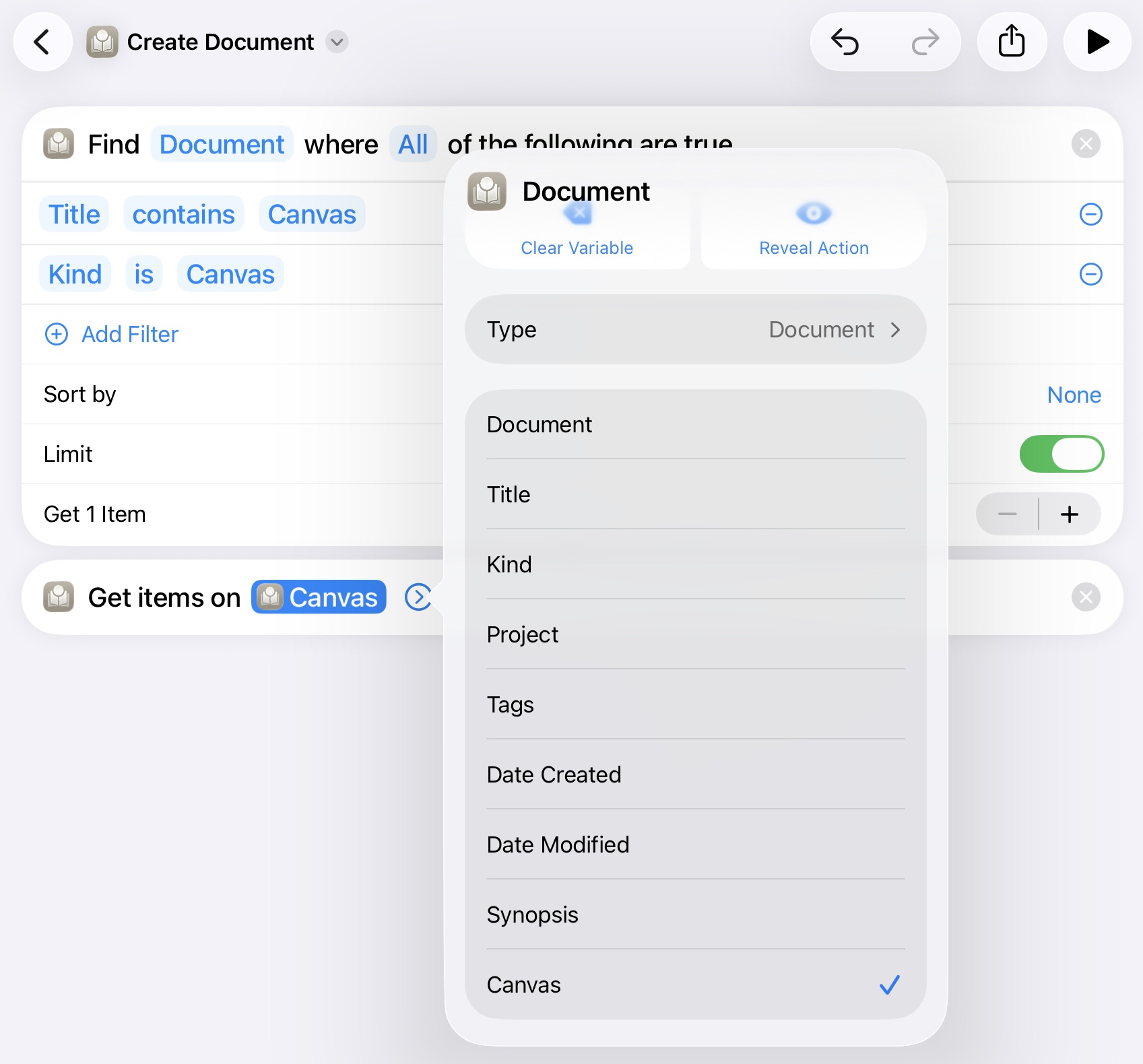The image size is (1143, 1064).
Task: Click the Get 1 Item label
Action: pos(95,514)
